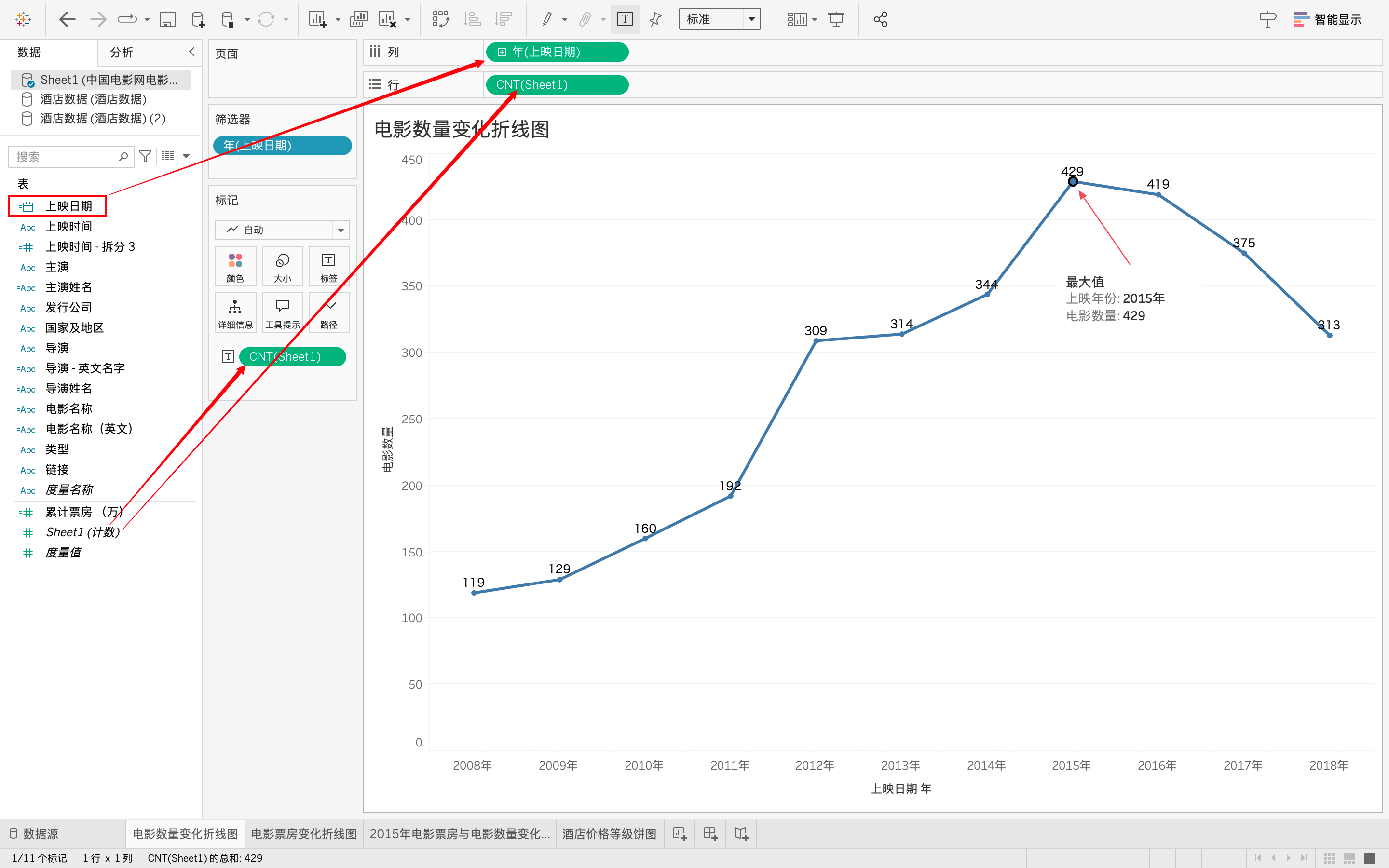Screen dimensions: 1389x868
Task: Toggle the show mark labels button
Action: point(625,19)
